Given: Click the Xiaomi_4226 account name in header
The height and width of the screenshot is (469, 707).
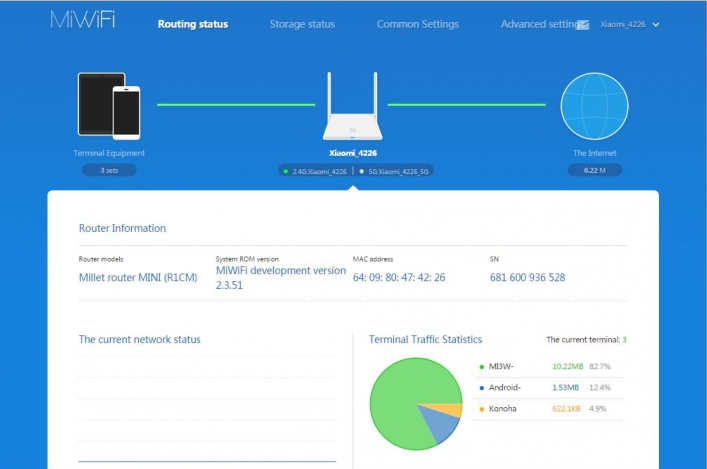Looking at the screenshot, I should 623,24.
